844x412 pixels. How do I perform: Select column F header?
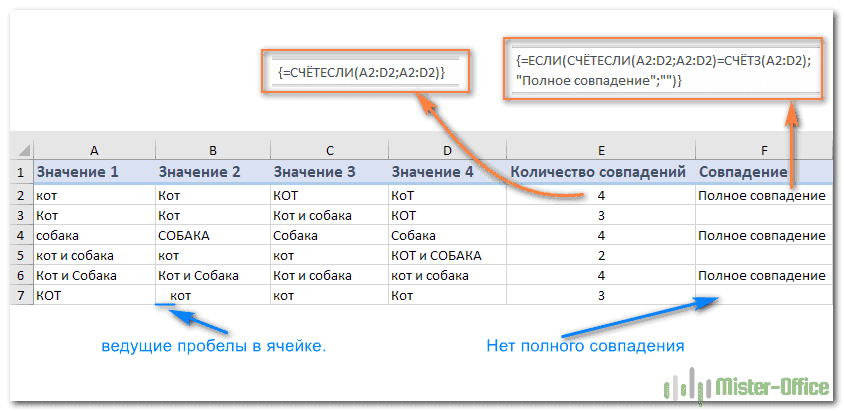click(764, 150)
